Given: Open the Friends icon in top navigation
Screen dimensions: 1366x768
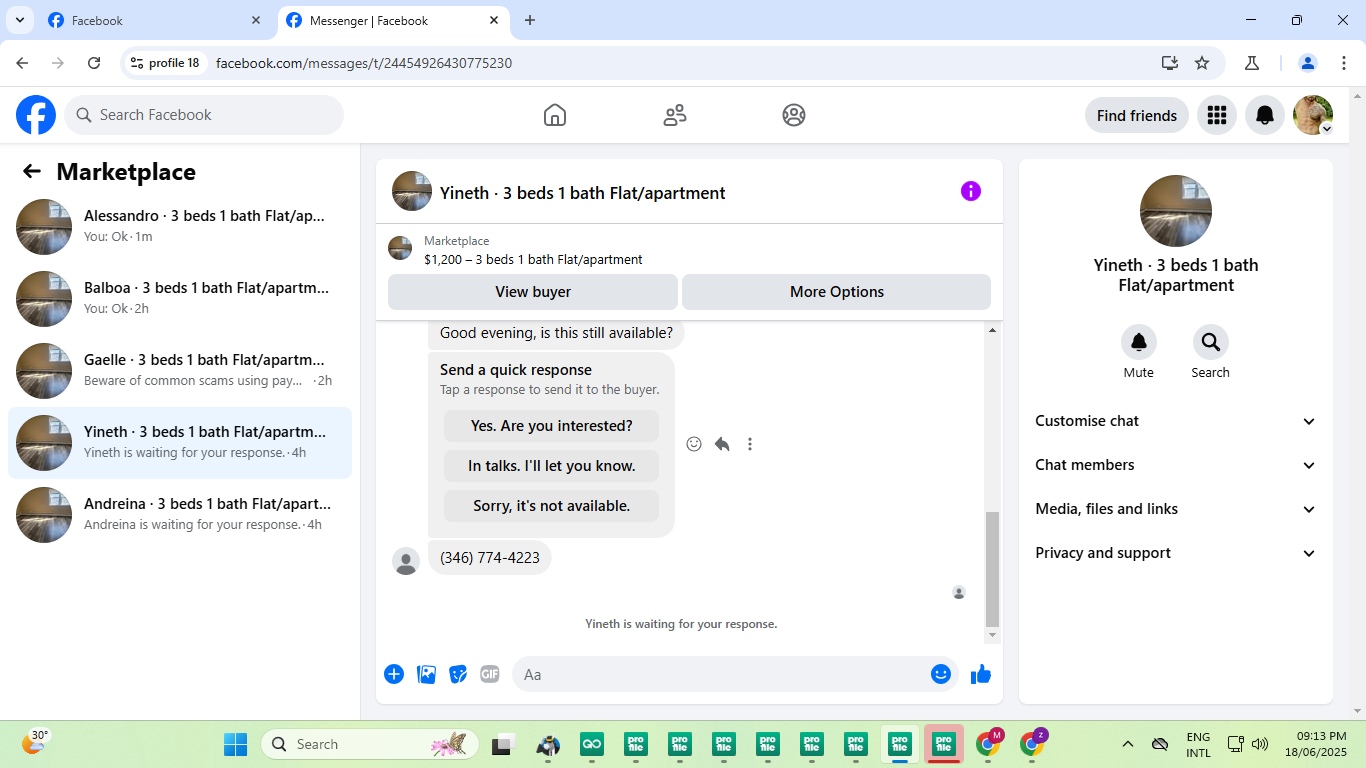Looking at the screenshot, I should [675, 115].
